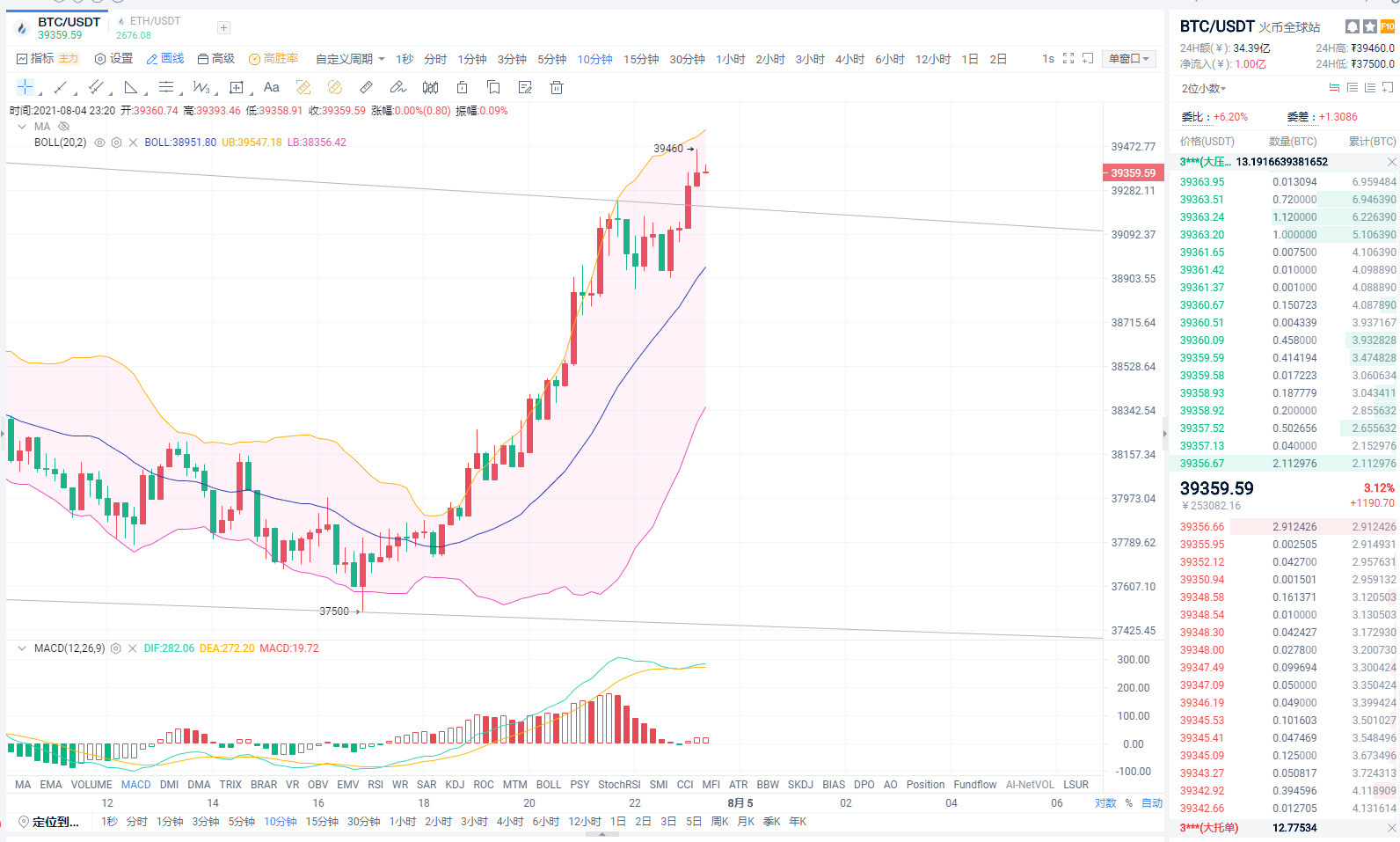The image size is (1400, 842).
Task: Click the edit note drawings icon
Action: tap(525, 87)
